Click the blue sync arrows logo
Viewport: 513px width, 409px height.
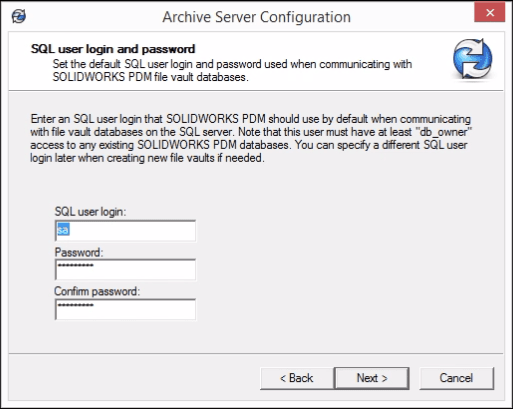(x=472, y=59)
